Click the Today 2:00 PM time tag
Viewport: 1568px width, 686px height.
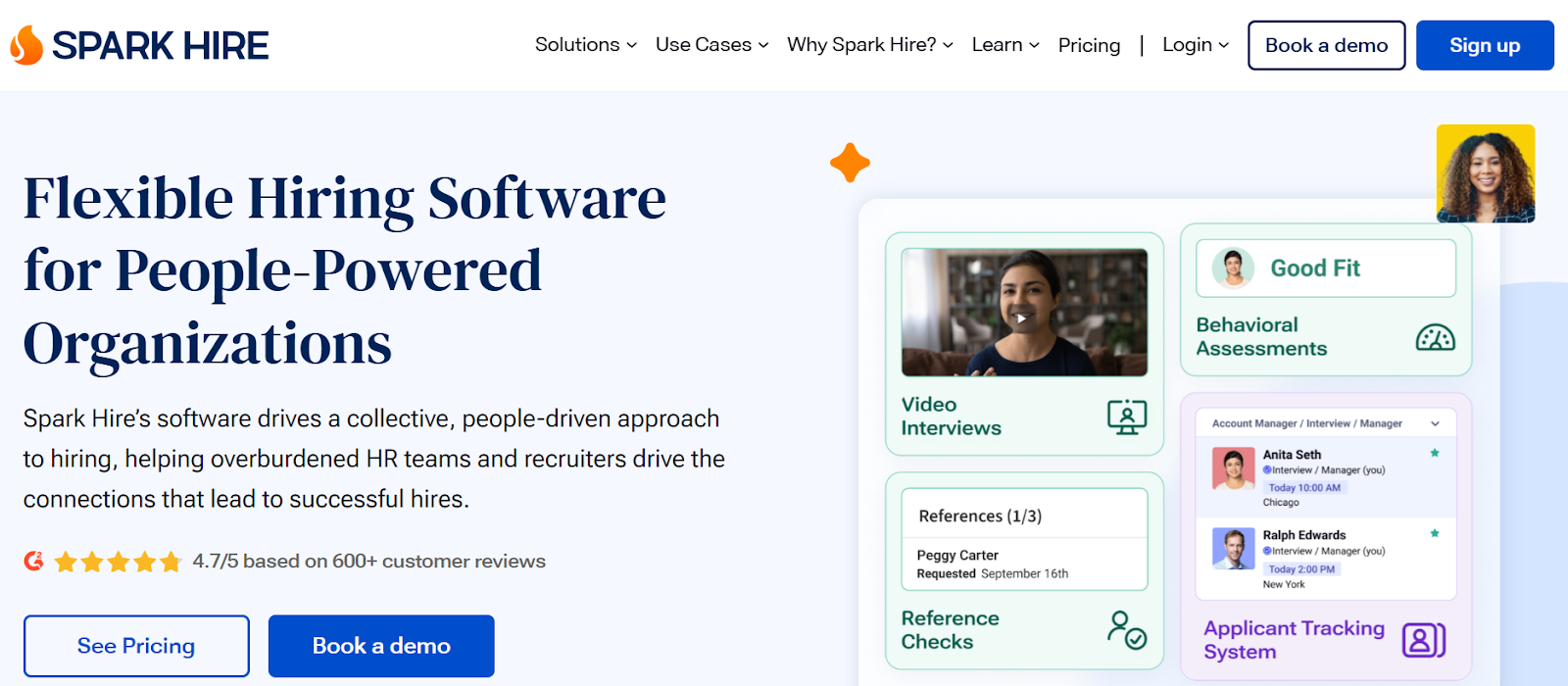click(x=1301, y=569)
